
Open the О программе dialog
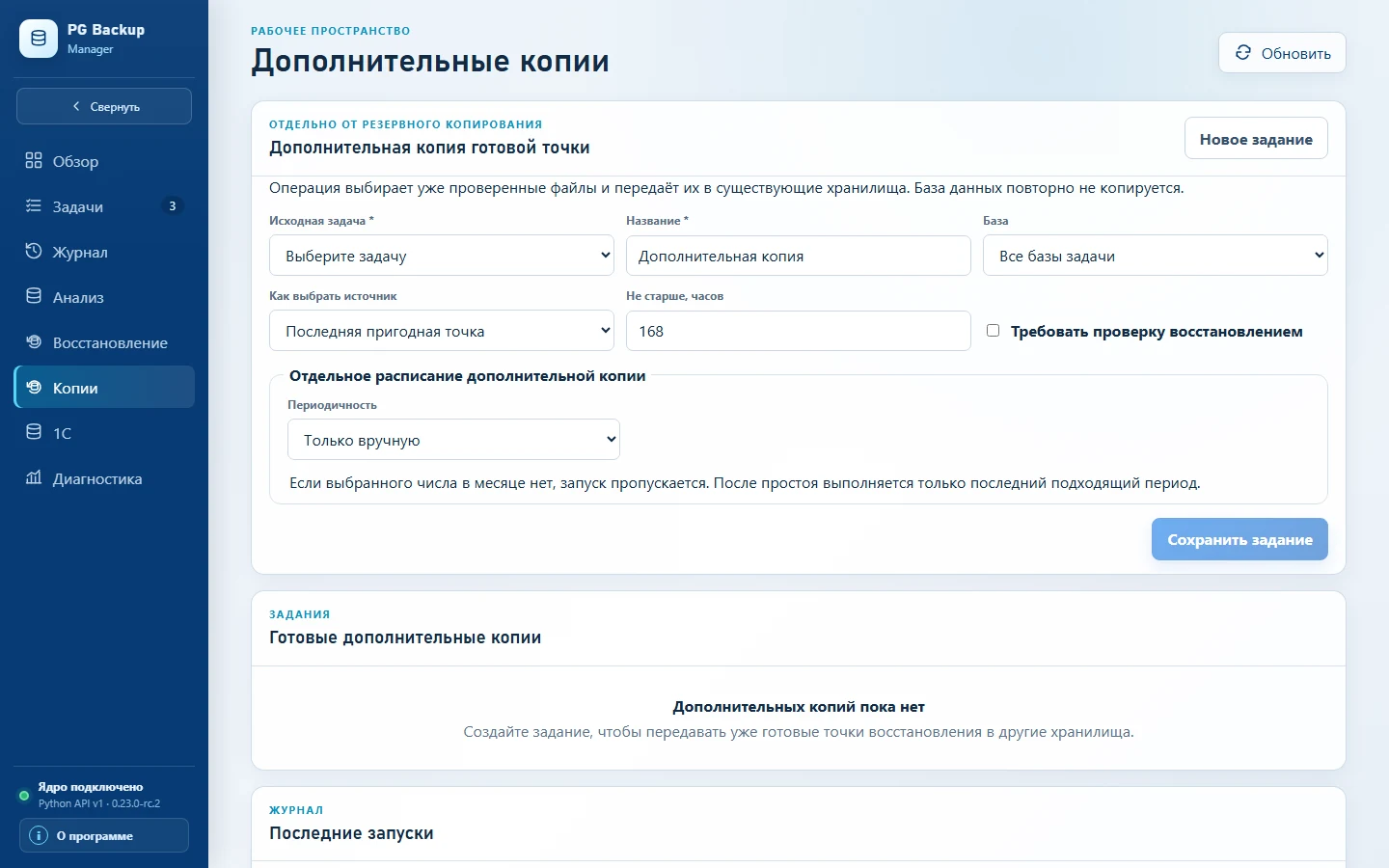pos(104,835)
